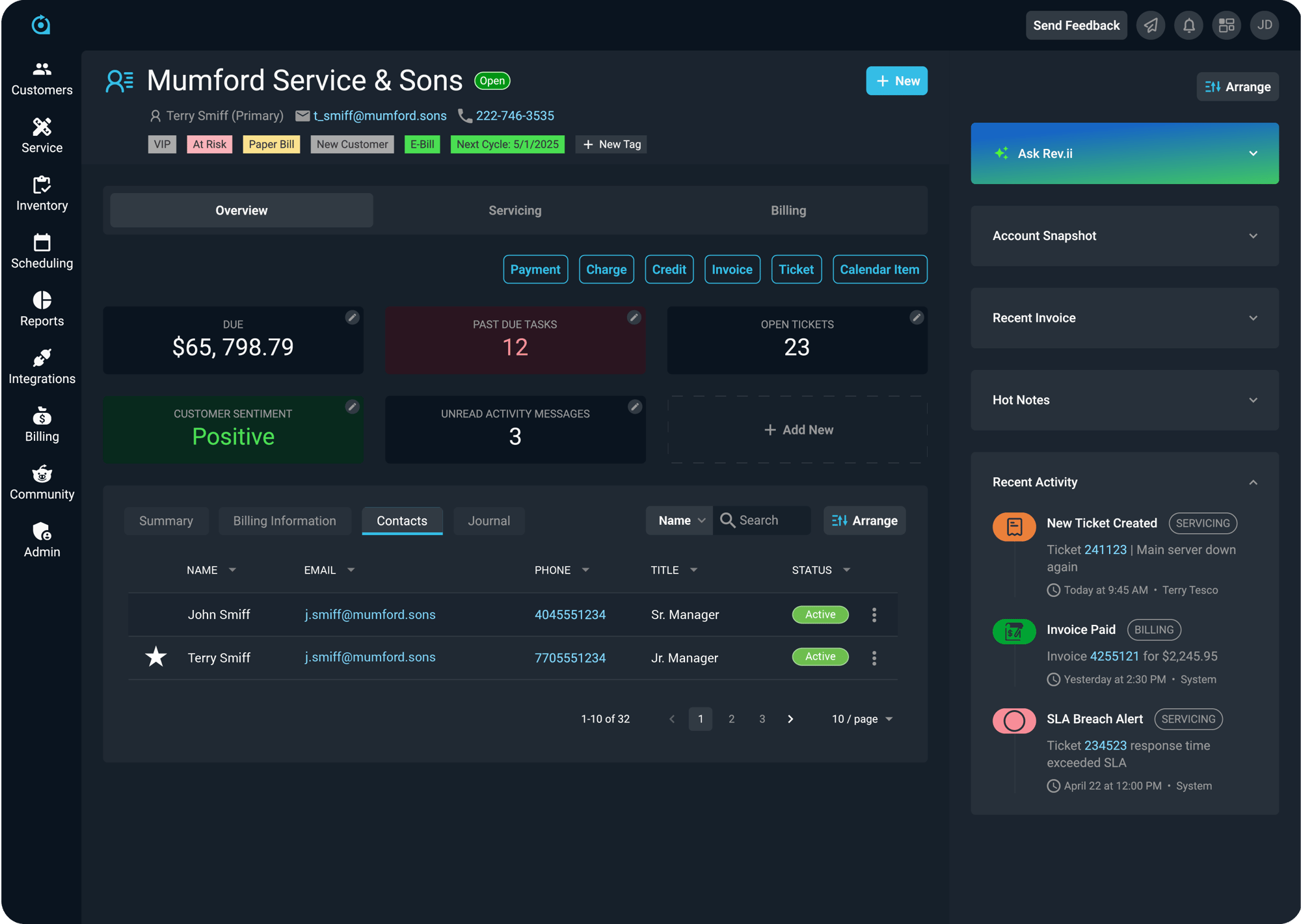Edit the Past Due Tasks card

(634, 317)
